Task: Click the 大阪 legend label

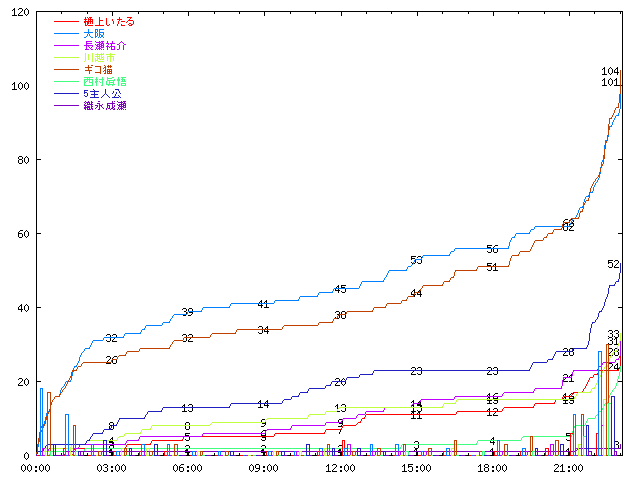Action: click(x=95, y=34)
